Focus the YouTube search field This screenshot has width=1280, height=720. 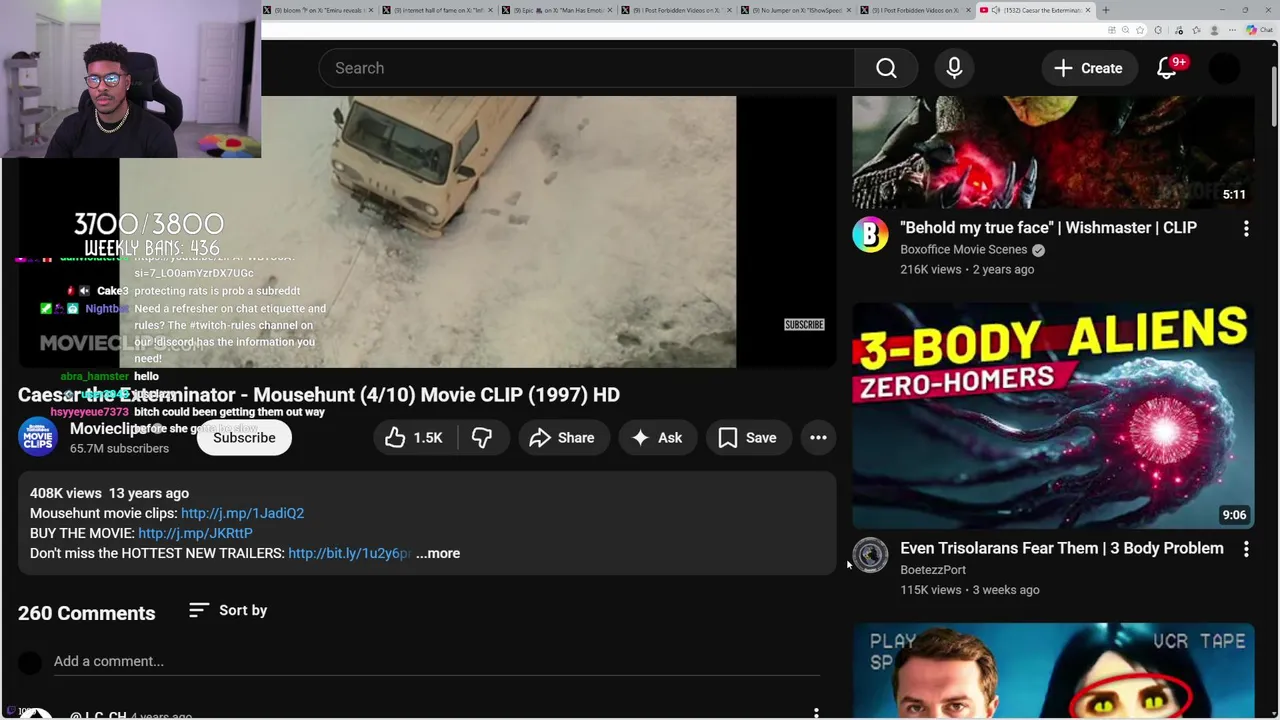click(x=586, y=68)
